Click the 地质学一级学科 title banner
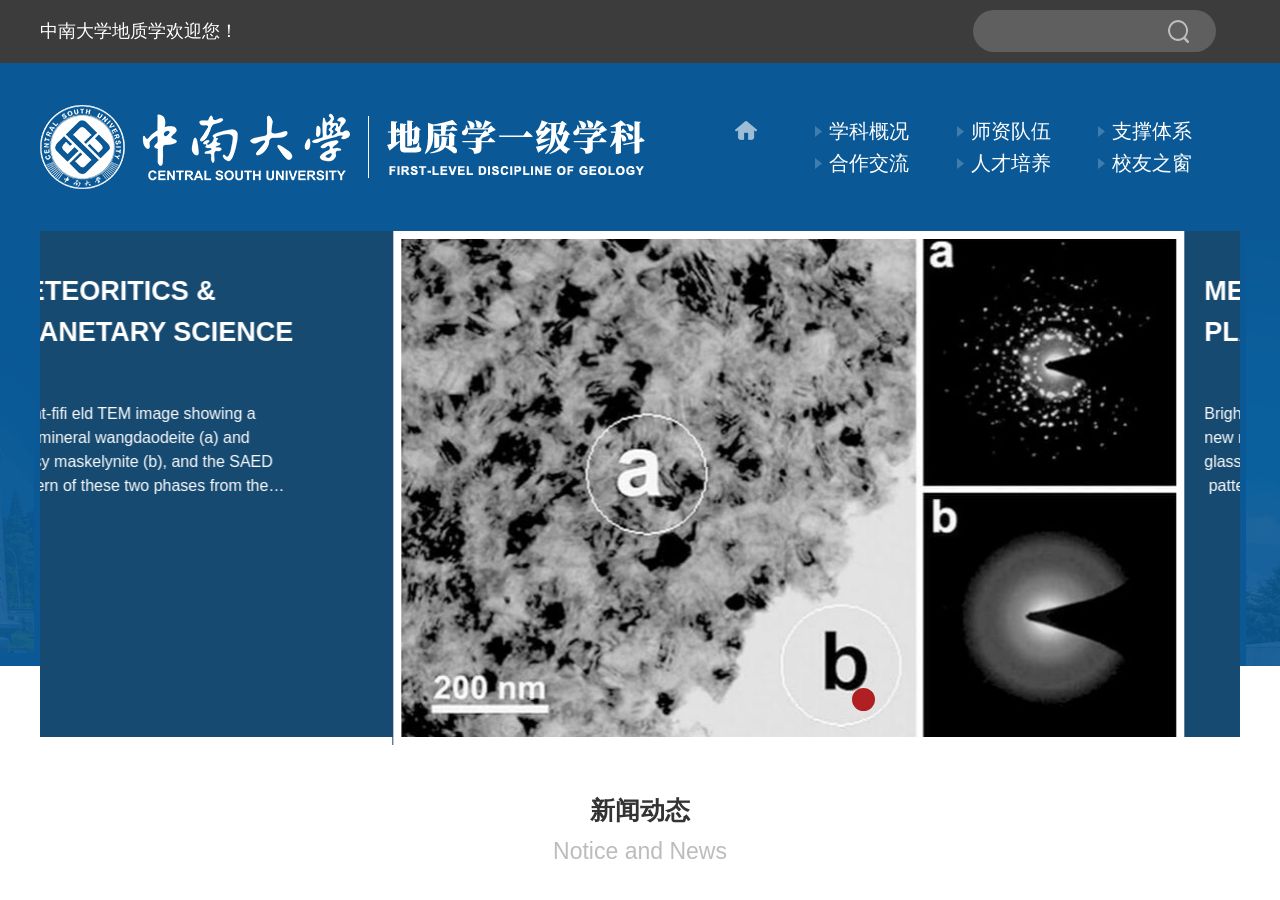 [x=516, y=147]
